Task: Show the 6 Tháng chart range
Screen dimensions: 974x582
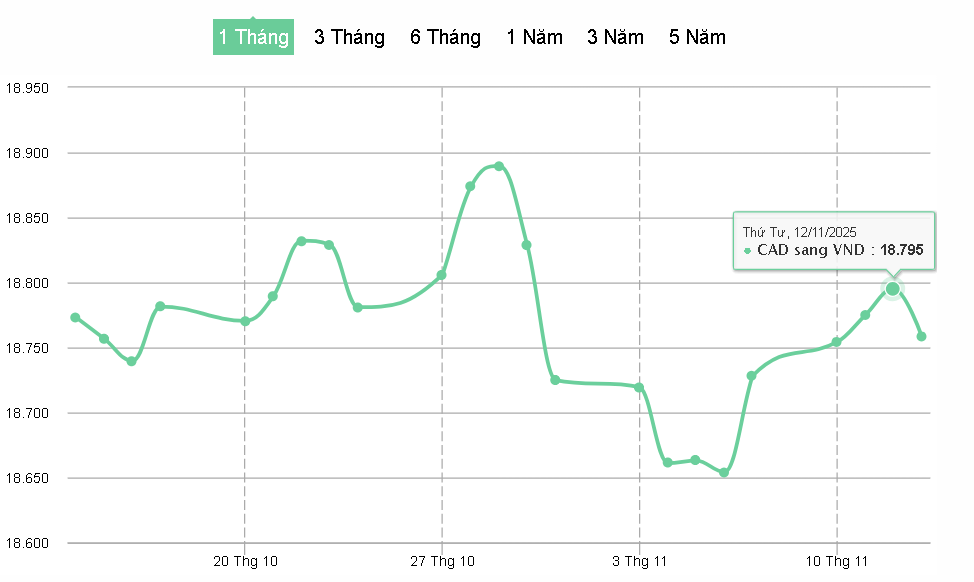Action: 445,38
